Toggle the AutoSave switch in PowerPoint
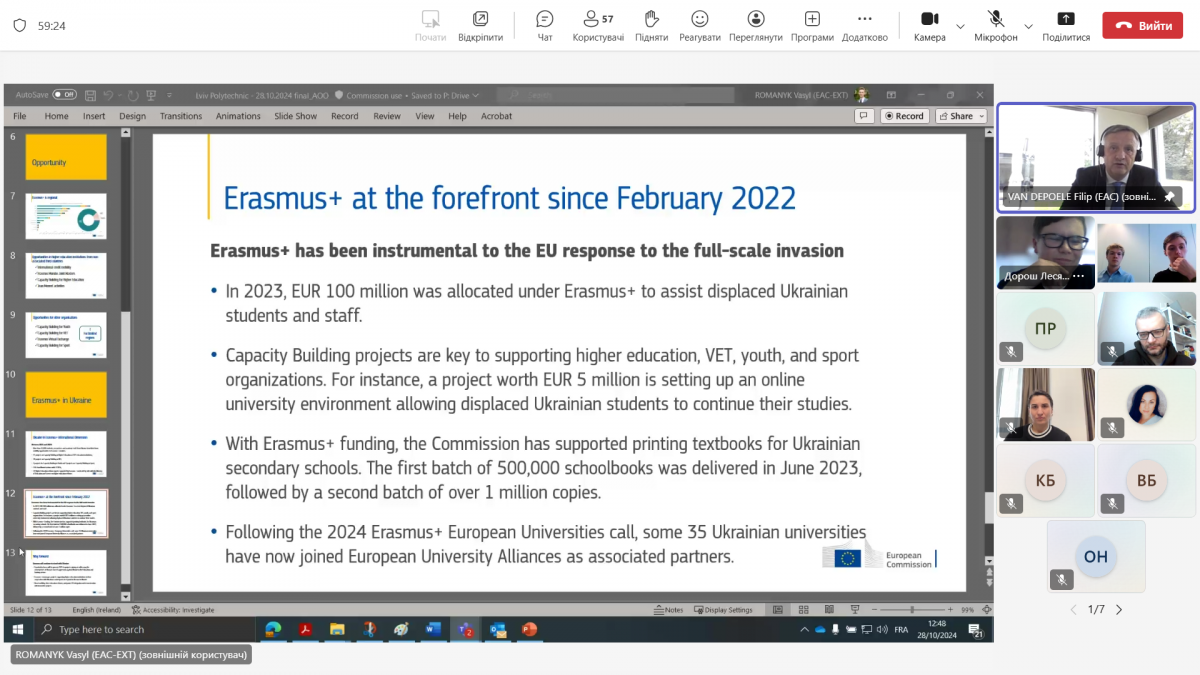Screen dimensions: 1200x675 tap(64, 95)
